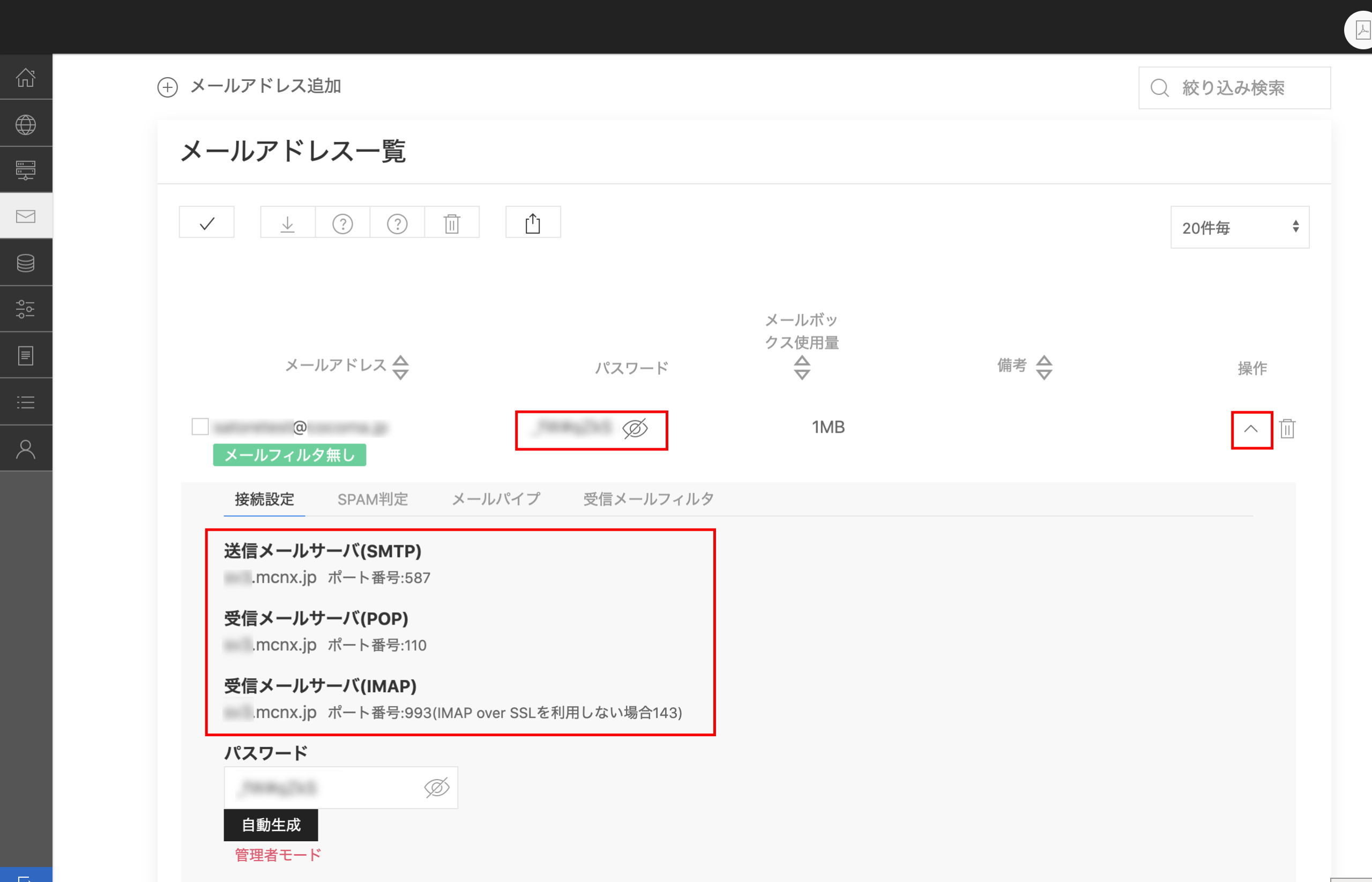Click the 受信メールサーバ(POP) heading

[316, 619]
